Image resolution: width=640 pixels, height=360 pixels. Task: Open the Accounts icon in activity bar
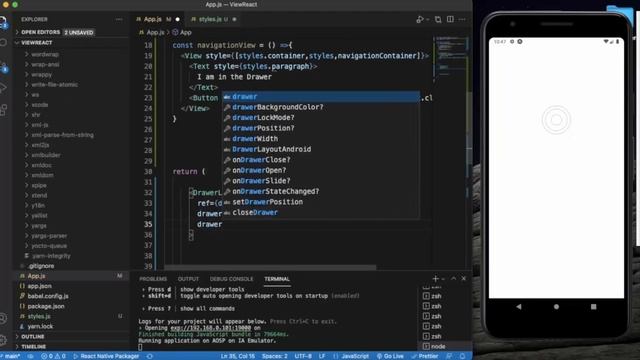[x=3, y=318]
